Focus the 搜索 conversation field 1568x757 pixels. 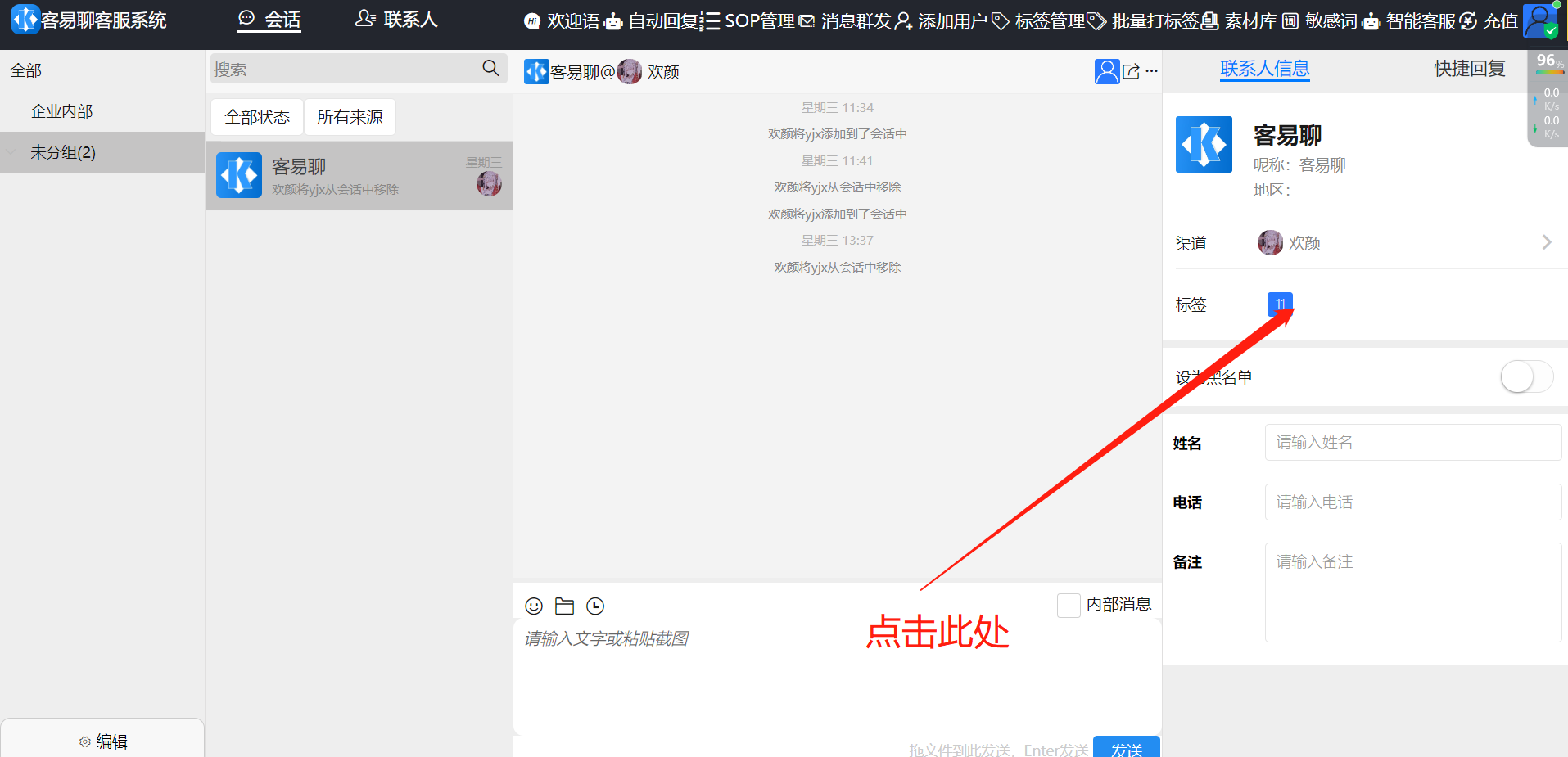tap(344, 70)
